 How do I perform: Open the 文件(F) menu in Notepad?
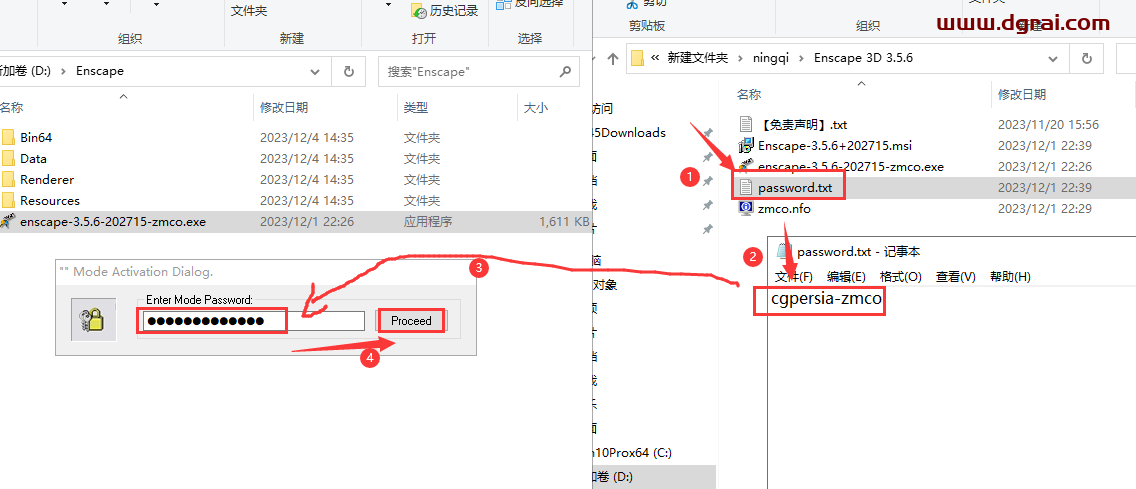tap(794, 277)
